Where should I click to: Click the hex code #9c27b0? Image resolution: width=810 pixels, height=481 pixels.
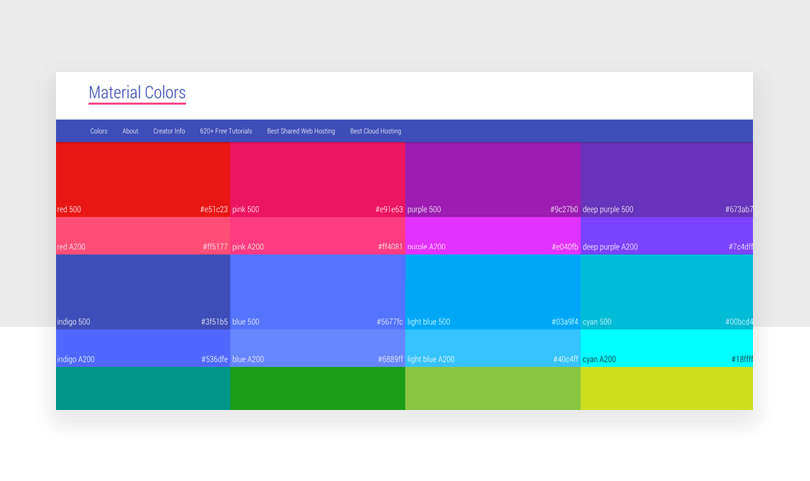pyautogui.click(x=564, y=209)
